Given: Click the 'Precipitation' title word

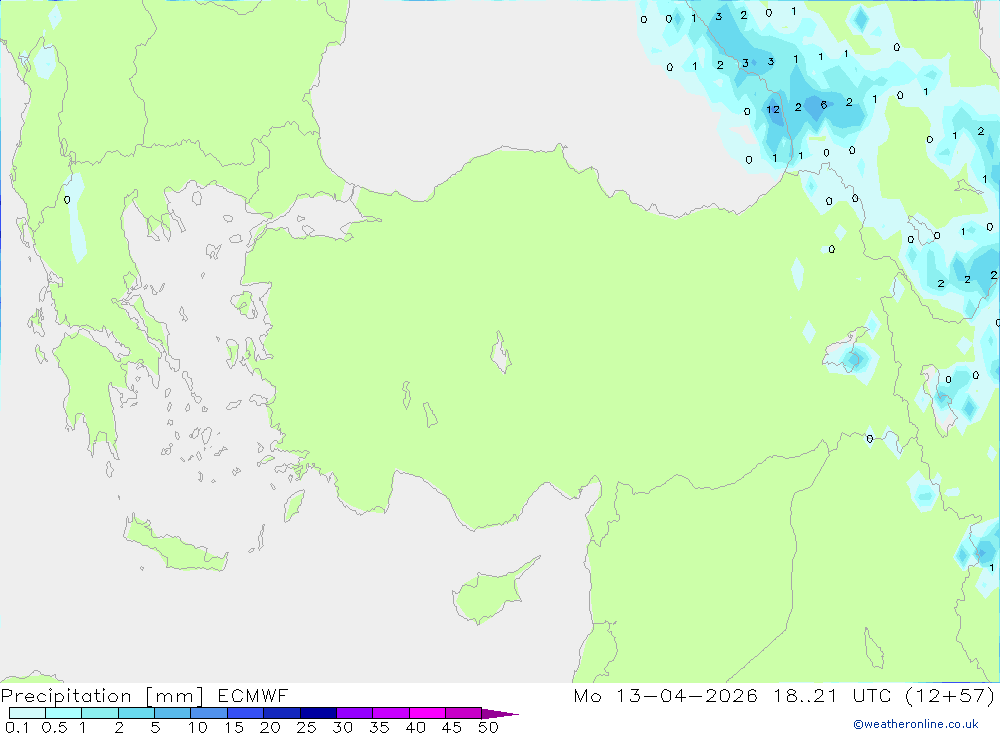Looking at the screenshot, I should 66,696.
